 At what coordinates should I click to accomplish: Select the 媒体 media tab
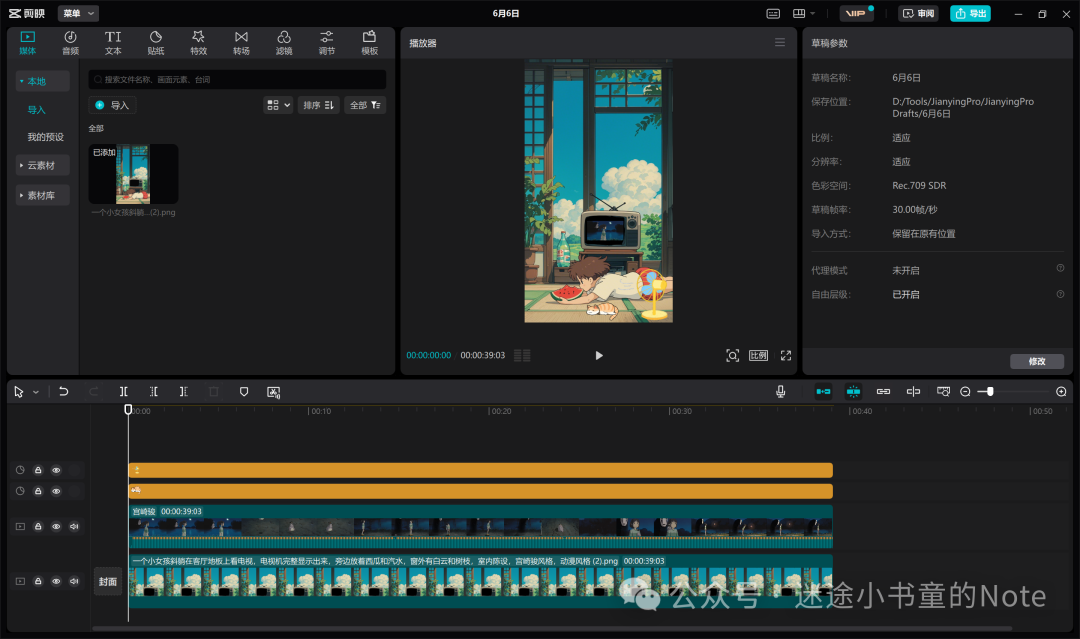click(28, 42)
